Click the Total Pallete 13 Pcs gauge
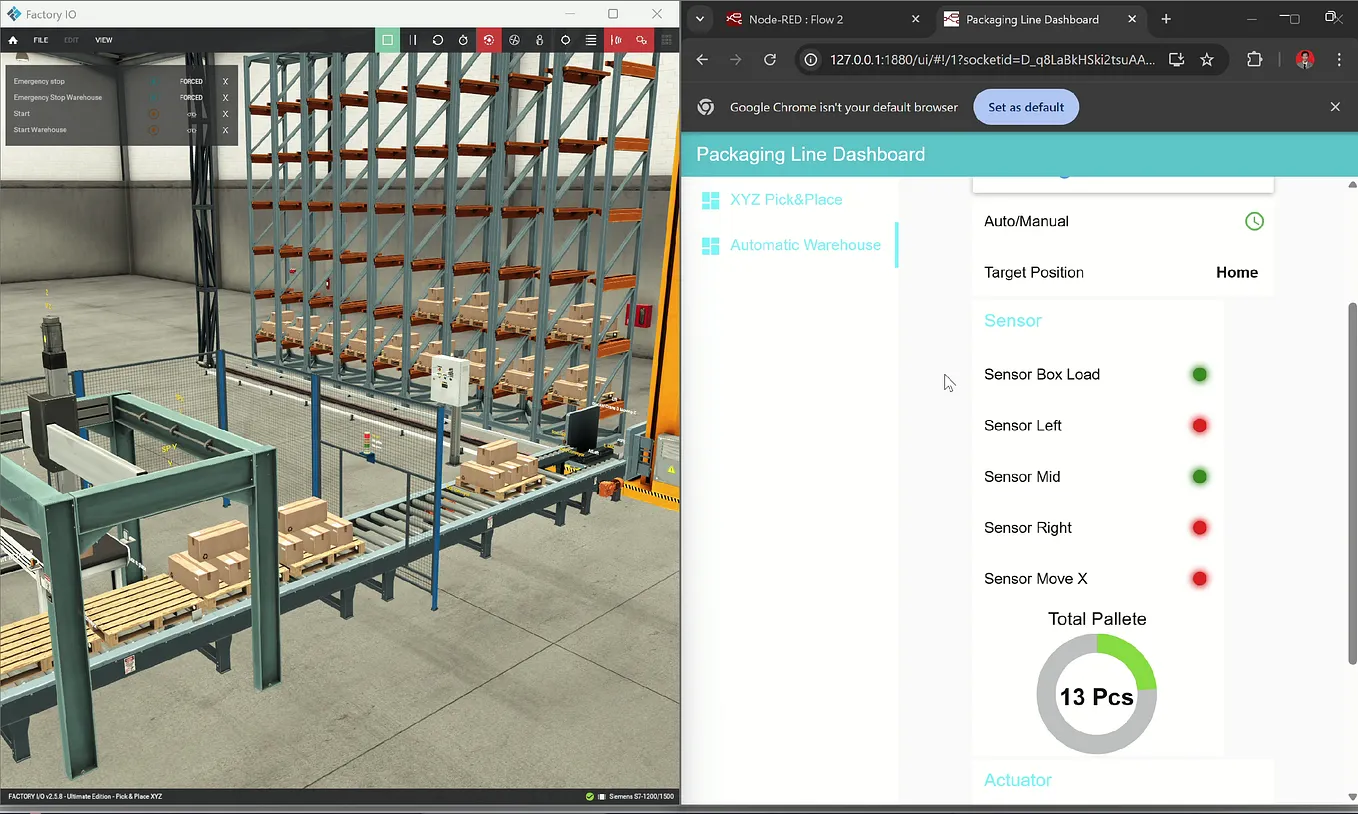Screen dimensions: 1358x814 pyautogui.click(x=1097, y=696)
